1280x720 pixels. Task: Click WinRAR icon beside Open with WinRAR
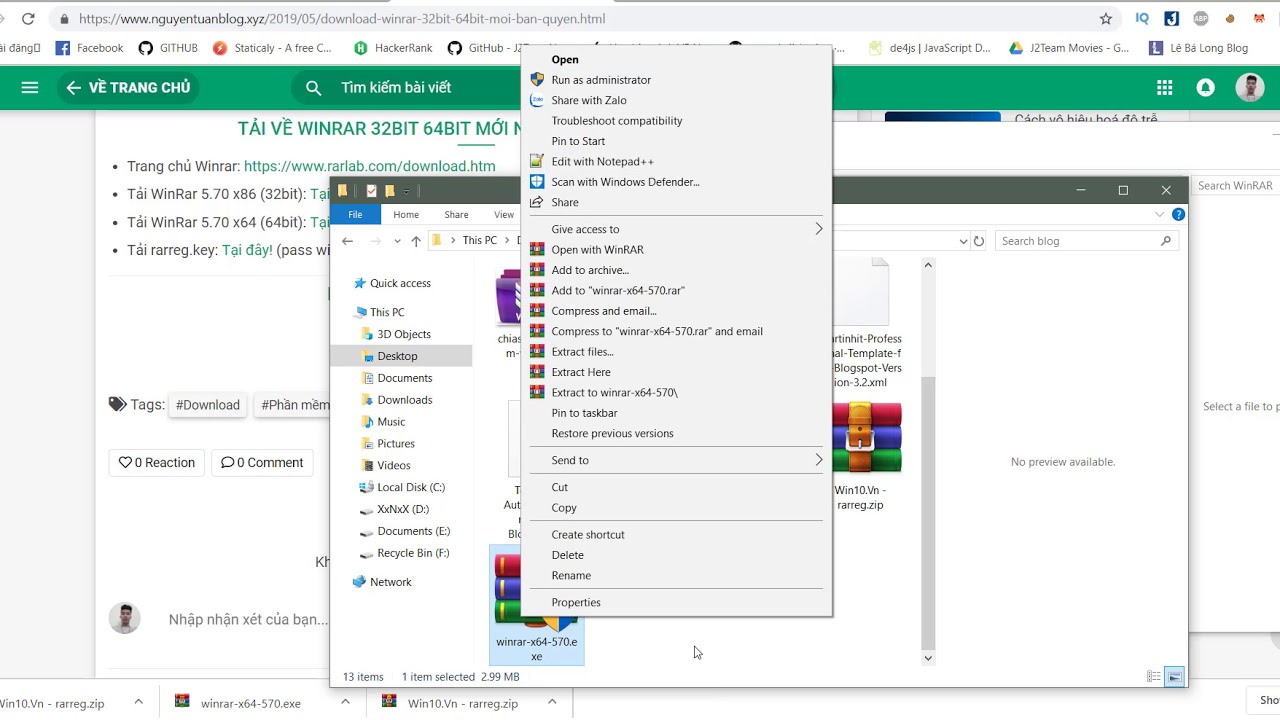(x=537, y=250)
